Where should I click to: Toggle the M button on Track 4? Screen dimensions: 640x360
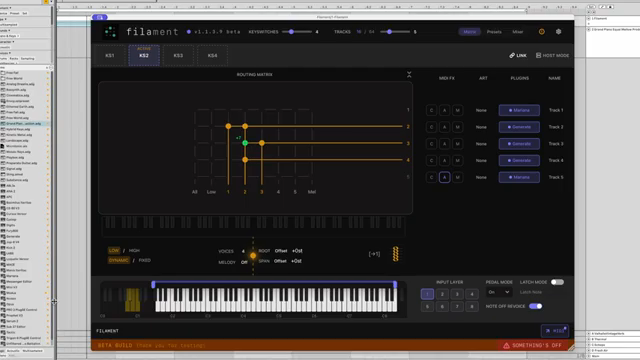pyautogui.click(x=458, y=160)
